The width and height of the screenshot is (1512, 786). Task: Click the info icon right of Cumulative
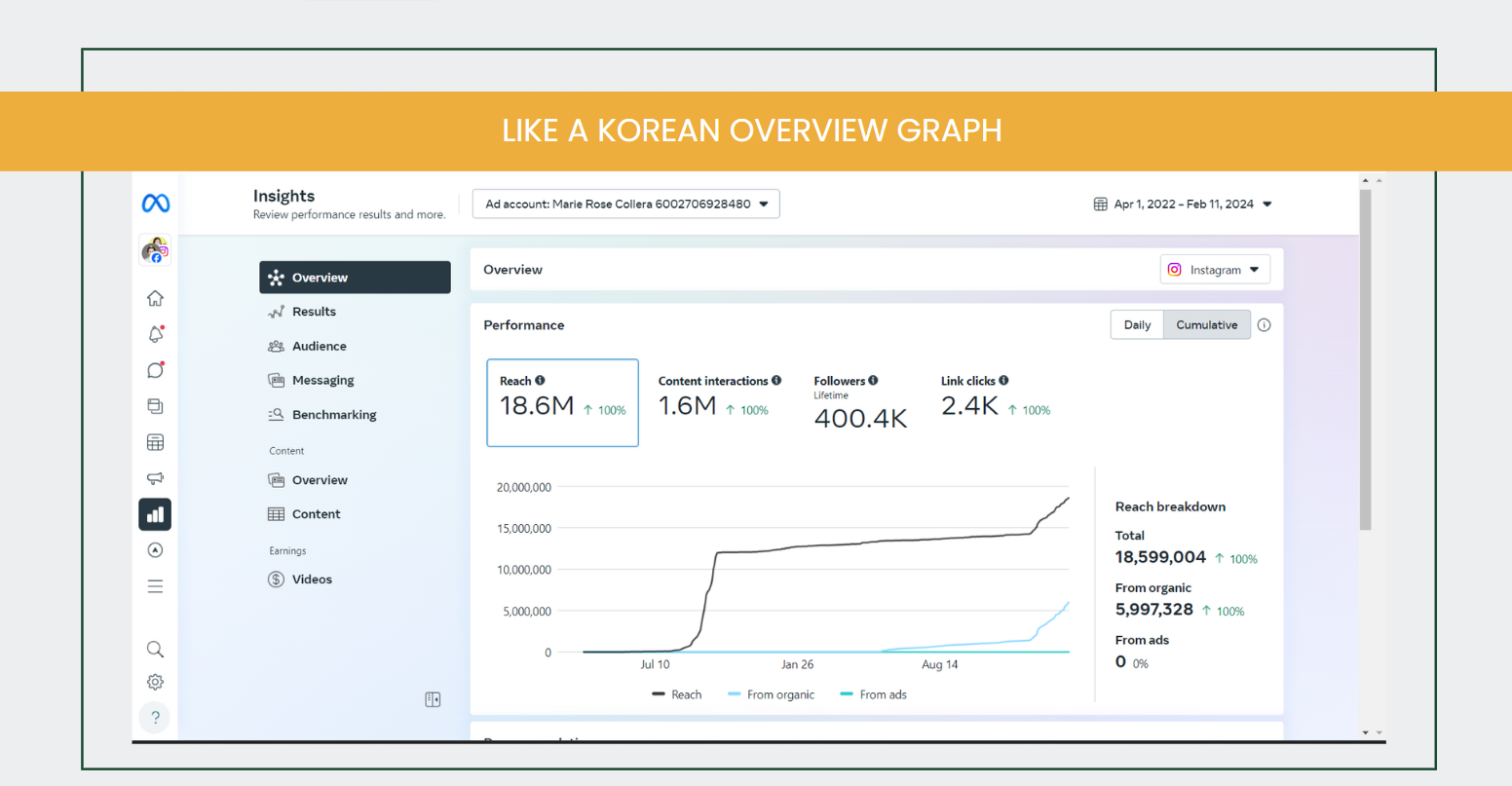point(1264,325)
